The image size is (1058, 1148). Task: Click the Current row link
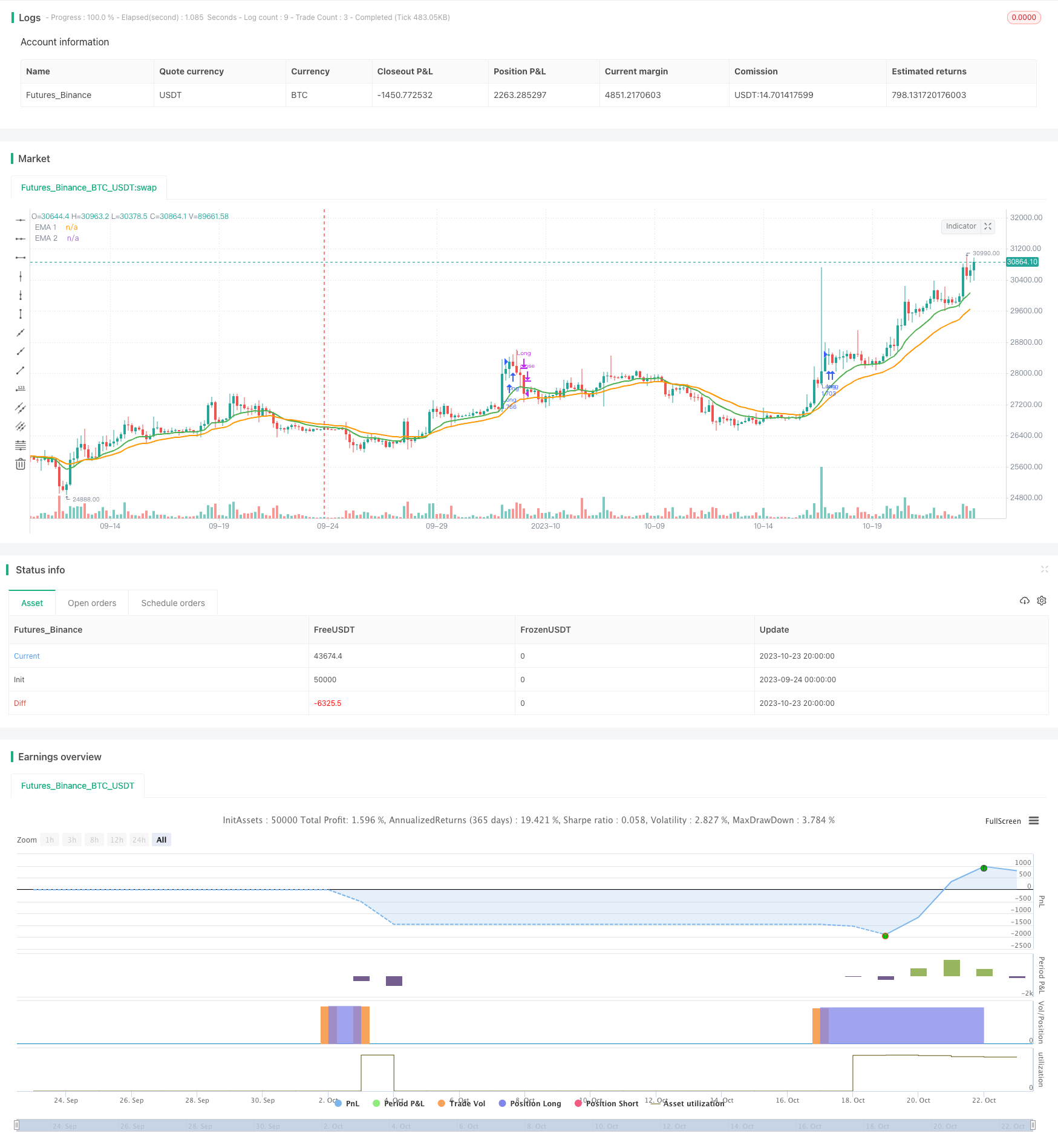click(27, 656)
